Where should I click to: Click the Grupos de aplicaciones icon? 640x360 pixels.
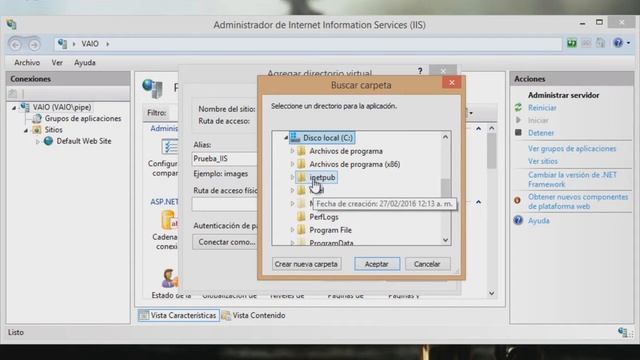pos(37,118)
